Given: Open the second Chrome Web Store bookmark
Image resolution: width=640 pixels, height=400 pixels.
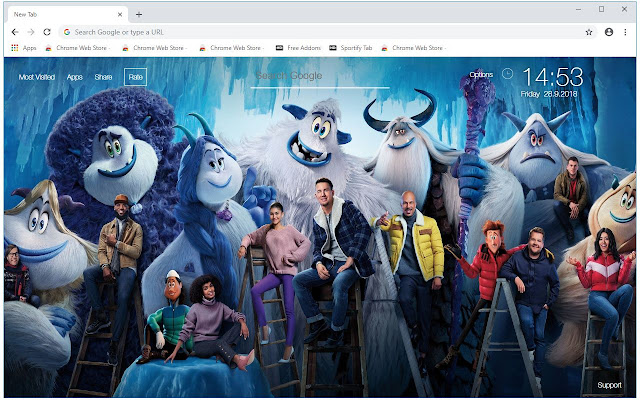Looking at the screenshot, I should pos(154,48).
